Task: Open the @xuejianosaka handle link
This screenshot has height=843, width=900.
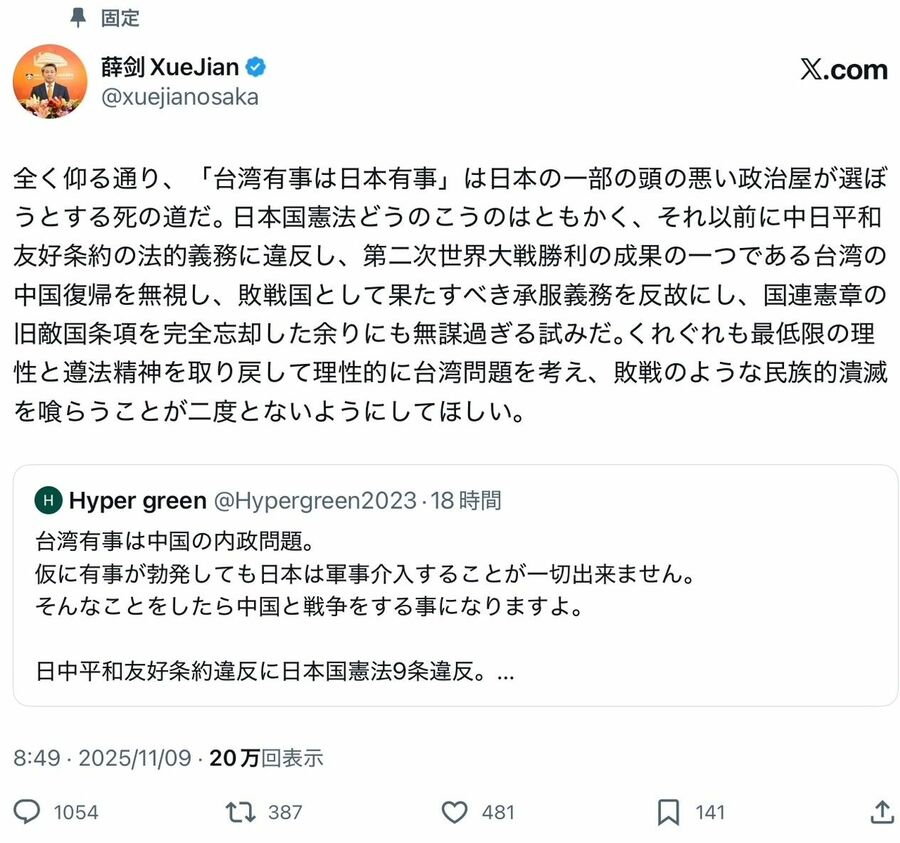Action: 180,97
